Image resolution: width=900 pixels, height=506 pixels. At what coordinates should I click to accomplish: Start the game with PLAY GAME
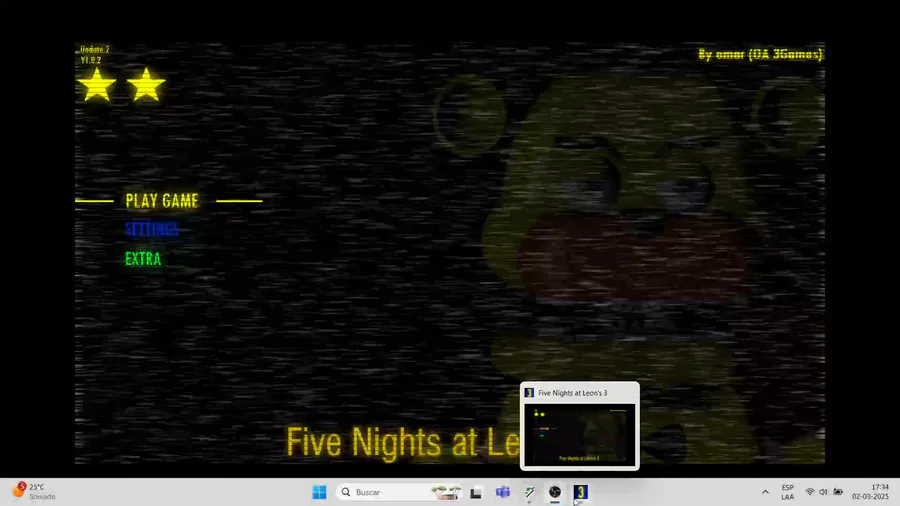click(x=162, y=201)
